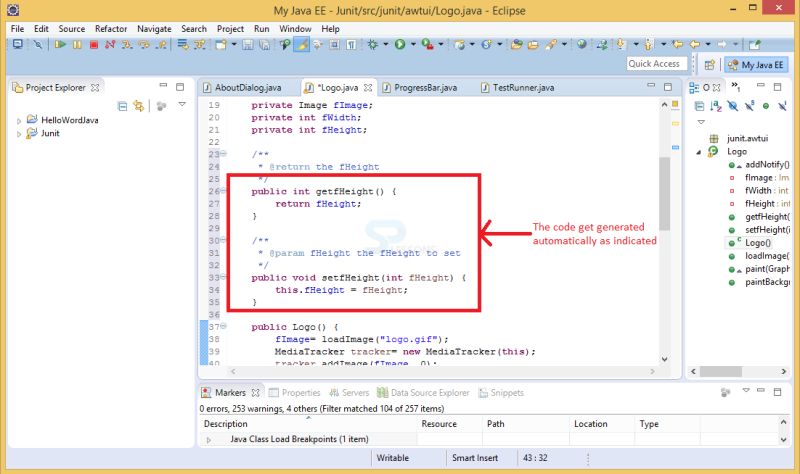
Task: Open the Run launch dropdown arrow
Action: (413, 44)
